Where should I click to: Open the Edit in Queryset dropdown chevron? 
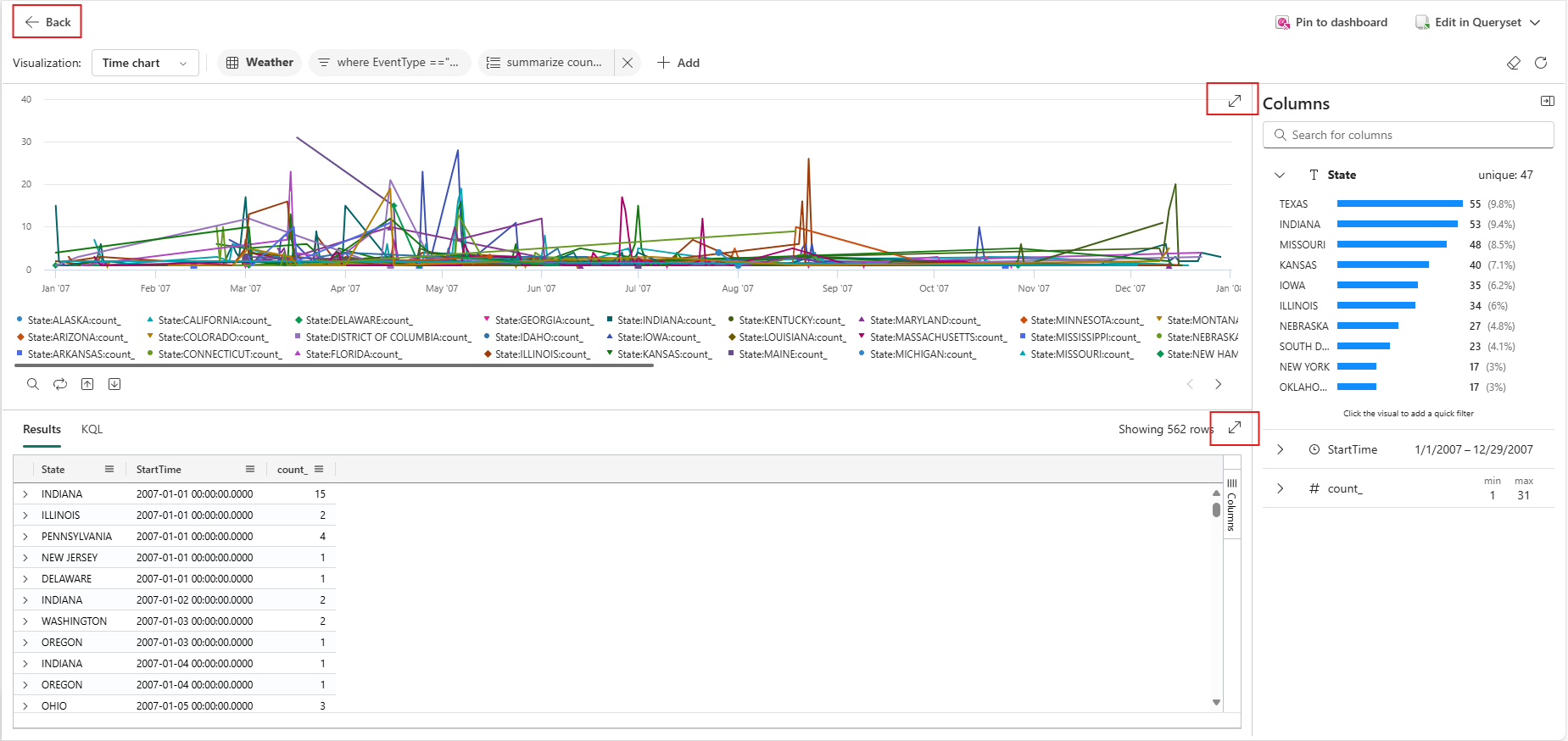[x=1535, y=22]
